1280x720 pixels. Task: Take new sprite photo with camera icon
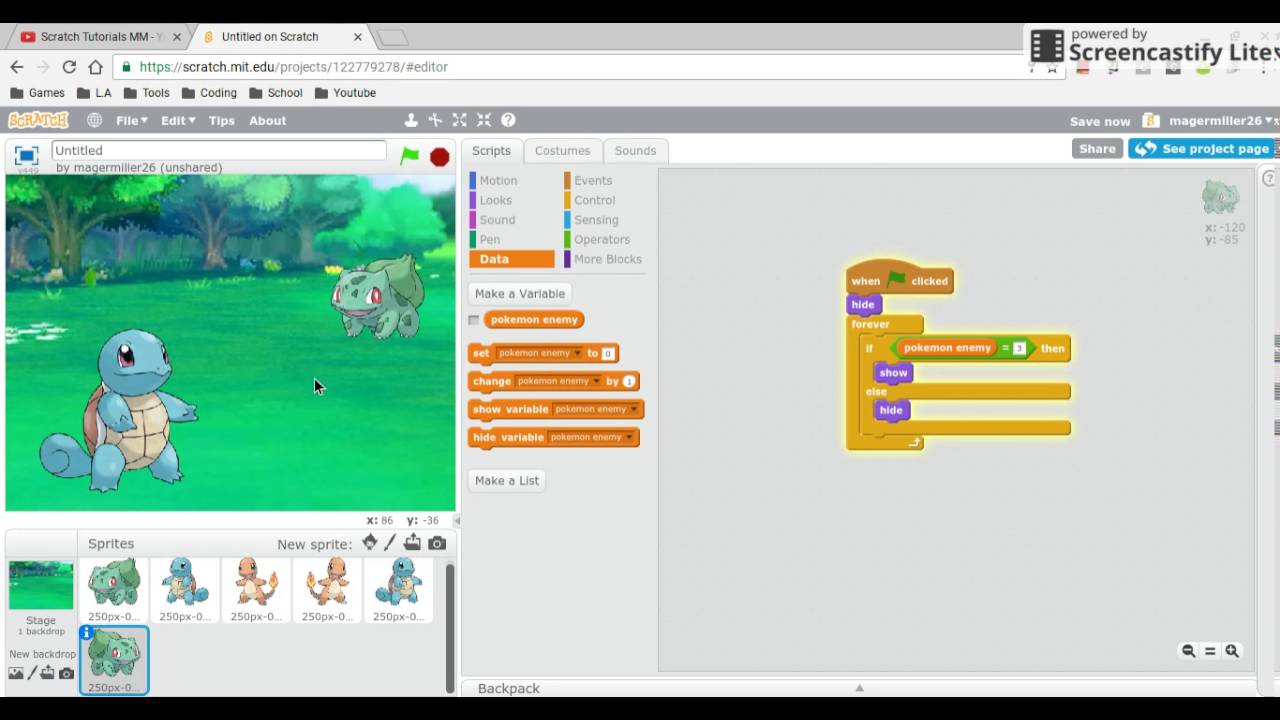(437, 543)
